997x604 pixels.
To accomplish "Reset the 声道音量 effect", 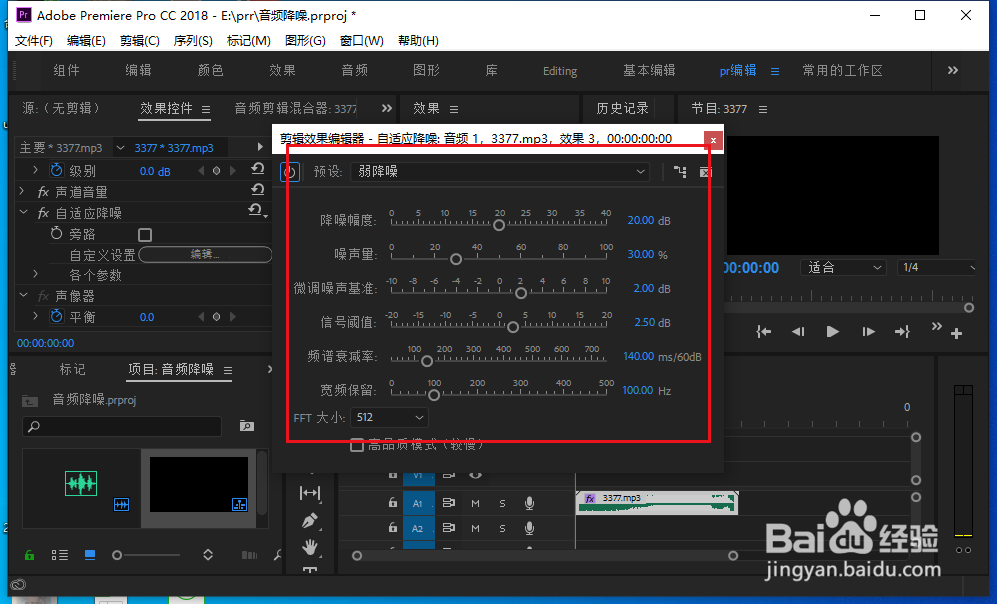I will (x=258, y=190).
